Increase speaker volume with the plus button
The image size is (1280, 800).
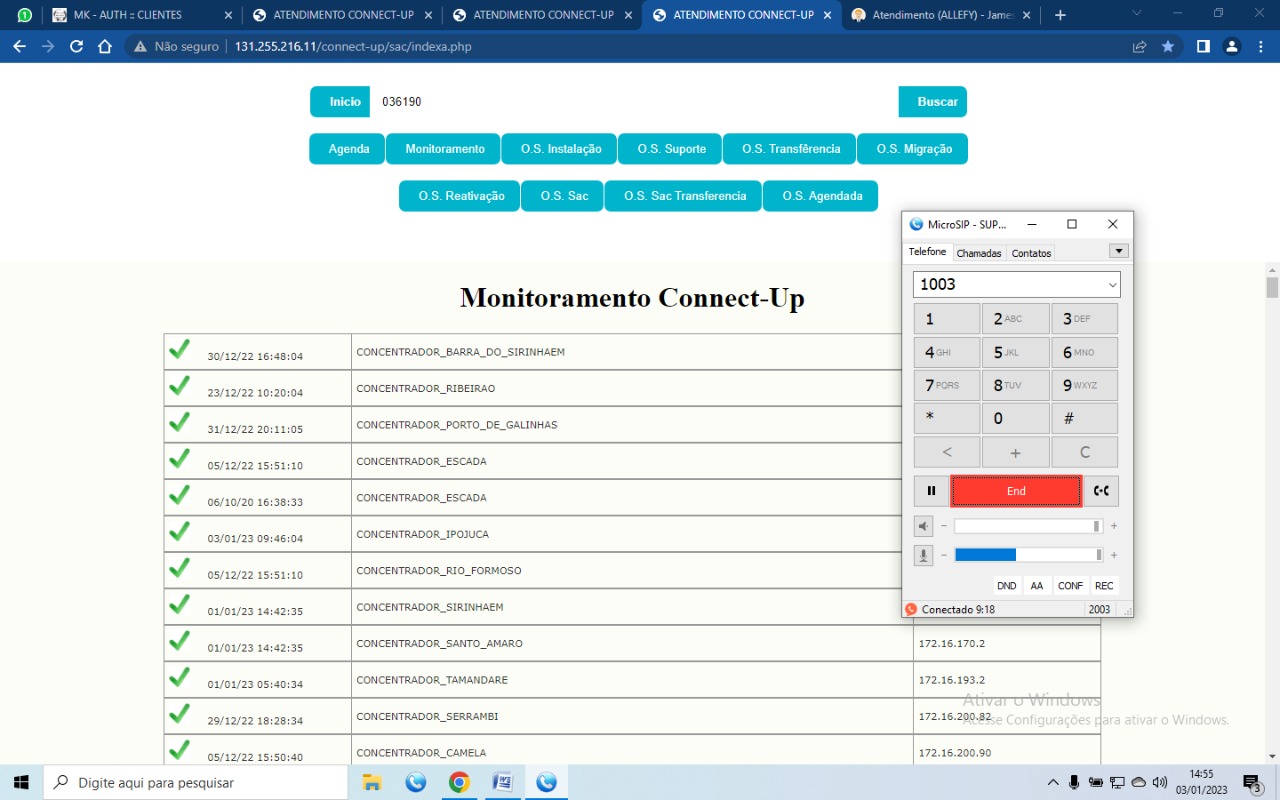[1114, 526]
